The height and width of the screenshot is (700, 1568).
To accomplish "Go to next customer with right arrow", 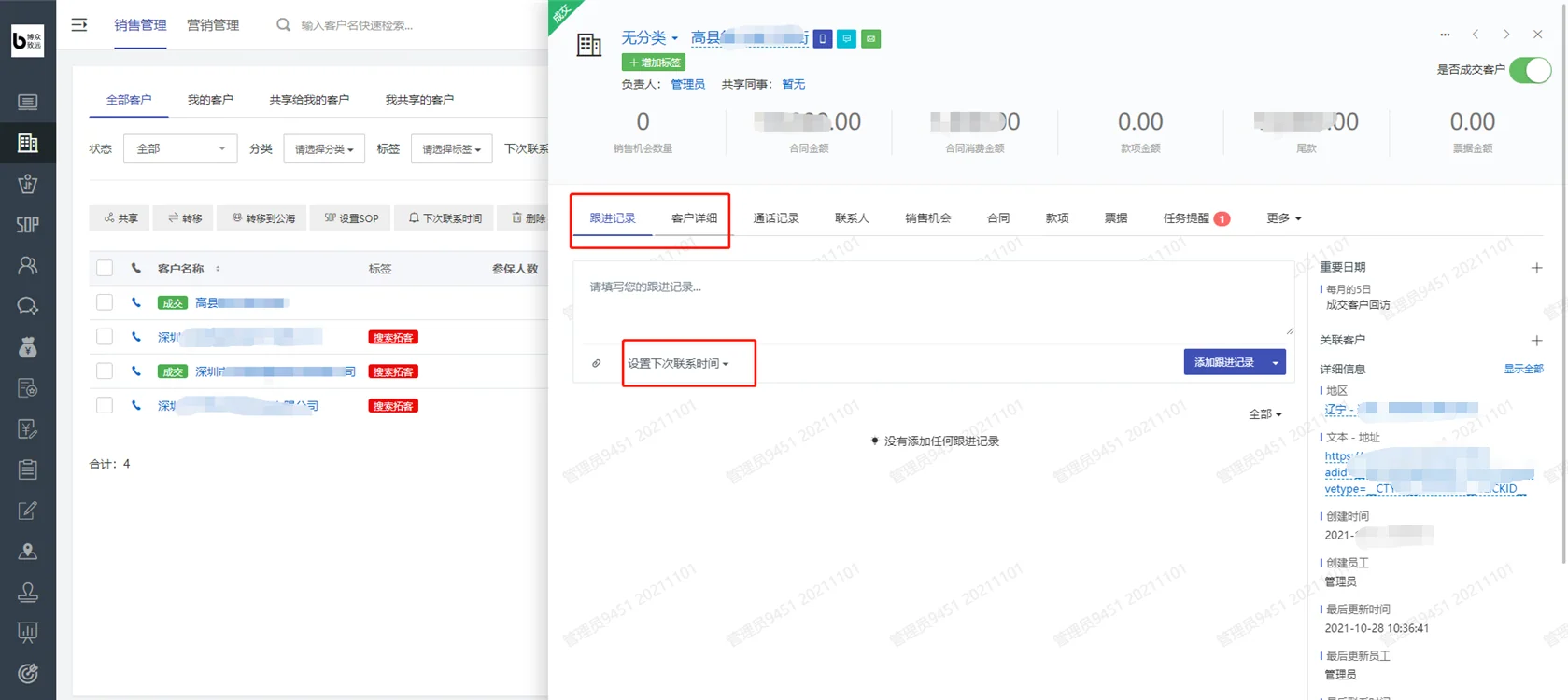I will (x=1506, y=35).
